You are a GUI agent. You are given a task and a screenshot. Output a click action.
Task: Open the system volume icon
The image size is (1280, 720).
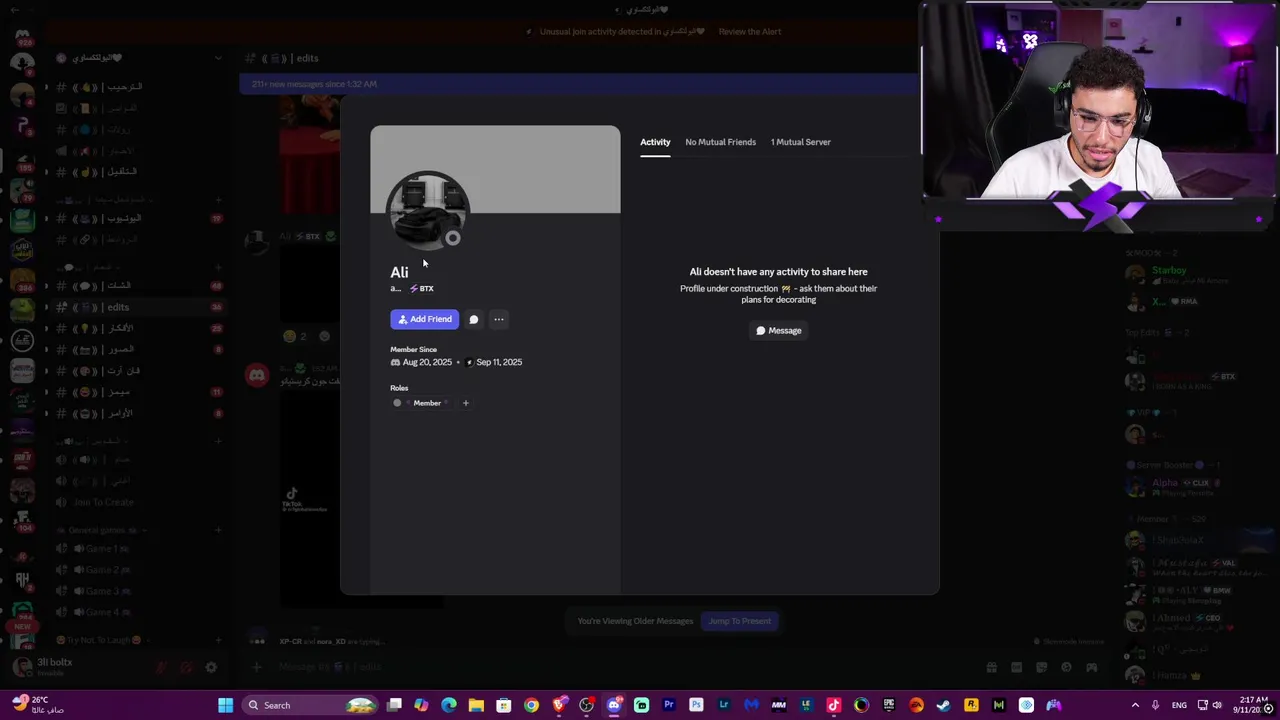1217,705
